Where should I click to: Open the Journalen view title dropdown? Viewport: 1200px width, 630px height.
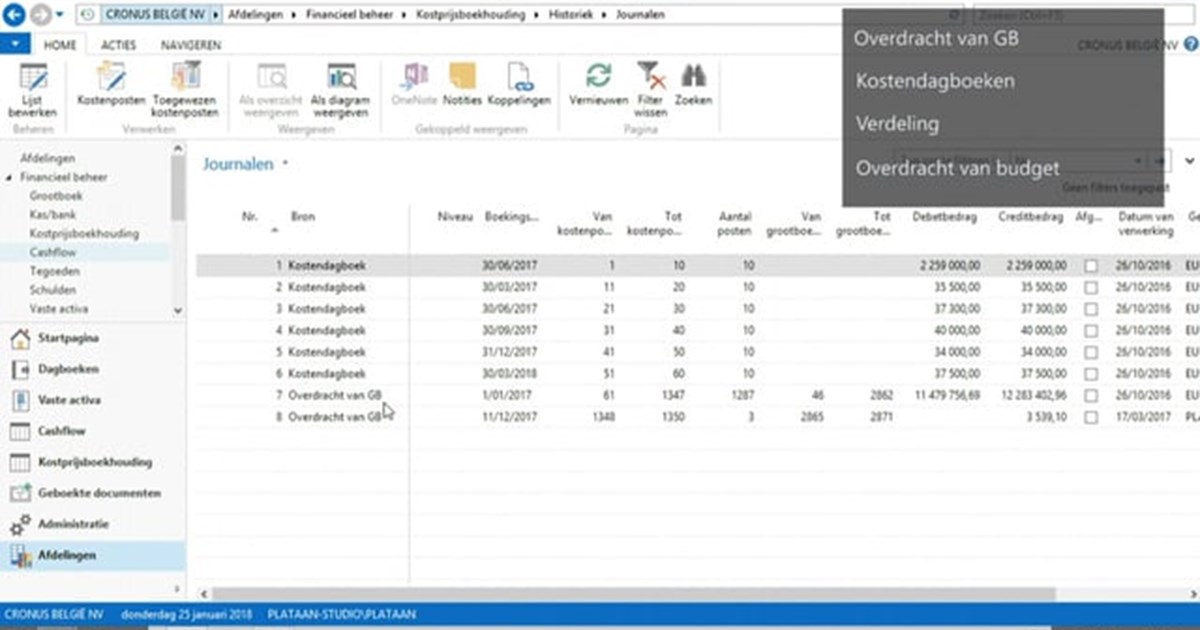(x=285, y=165)
